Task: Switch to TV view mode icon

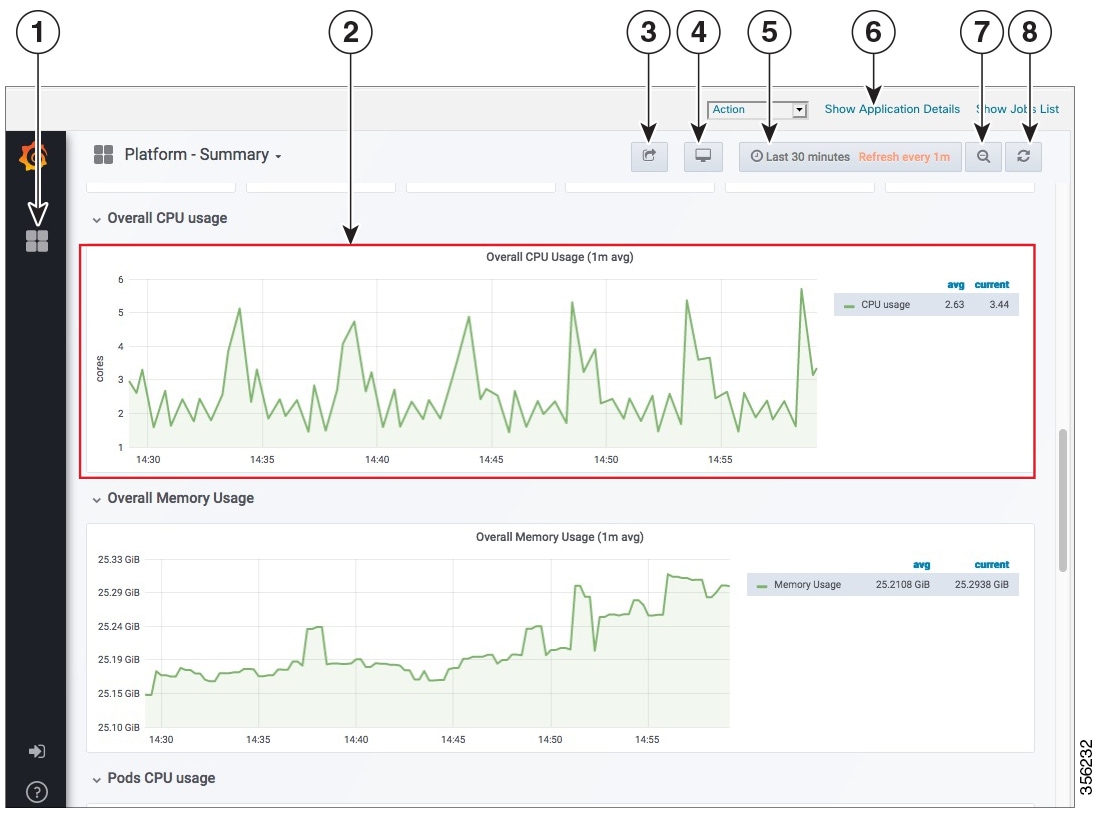Action: pos(703,156)
